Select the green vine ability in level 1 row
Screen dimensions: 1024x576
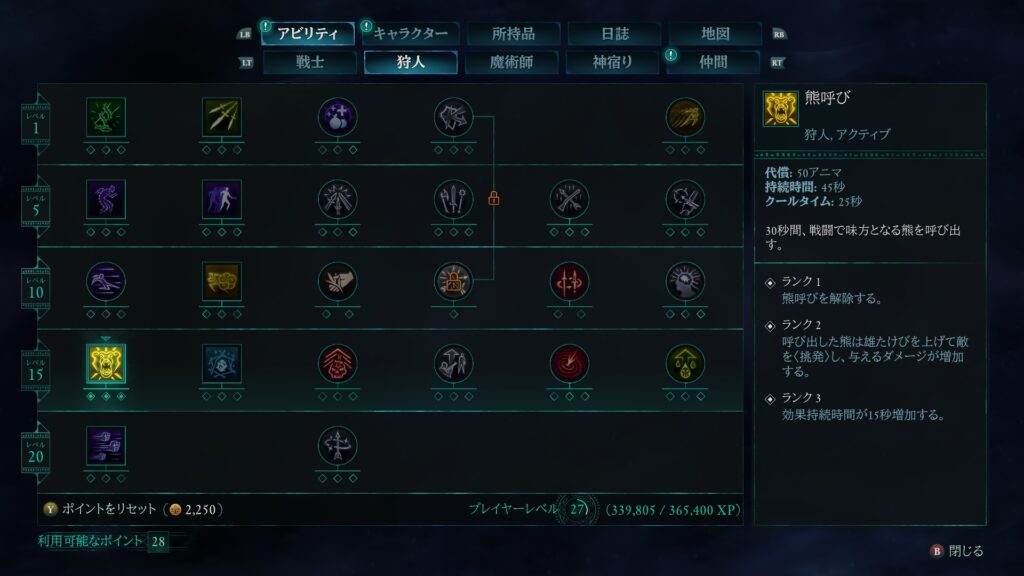coord(106,117)
